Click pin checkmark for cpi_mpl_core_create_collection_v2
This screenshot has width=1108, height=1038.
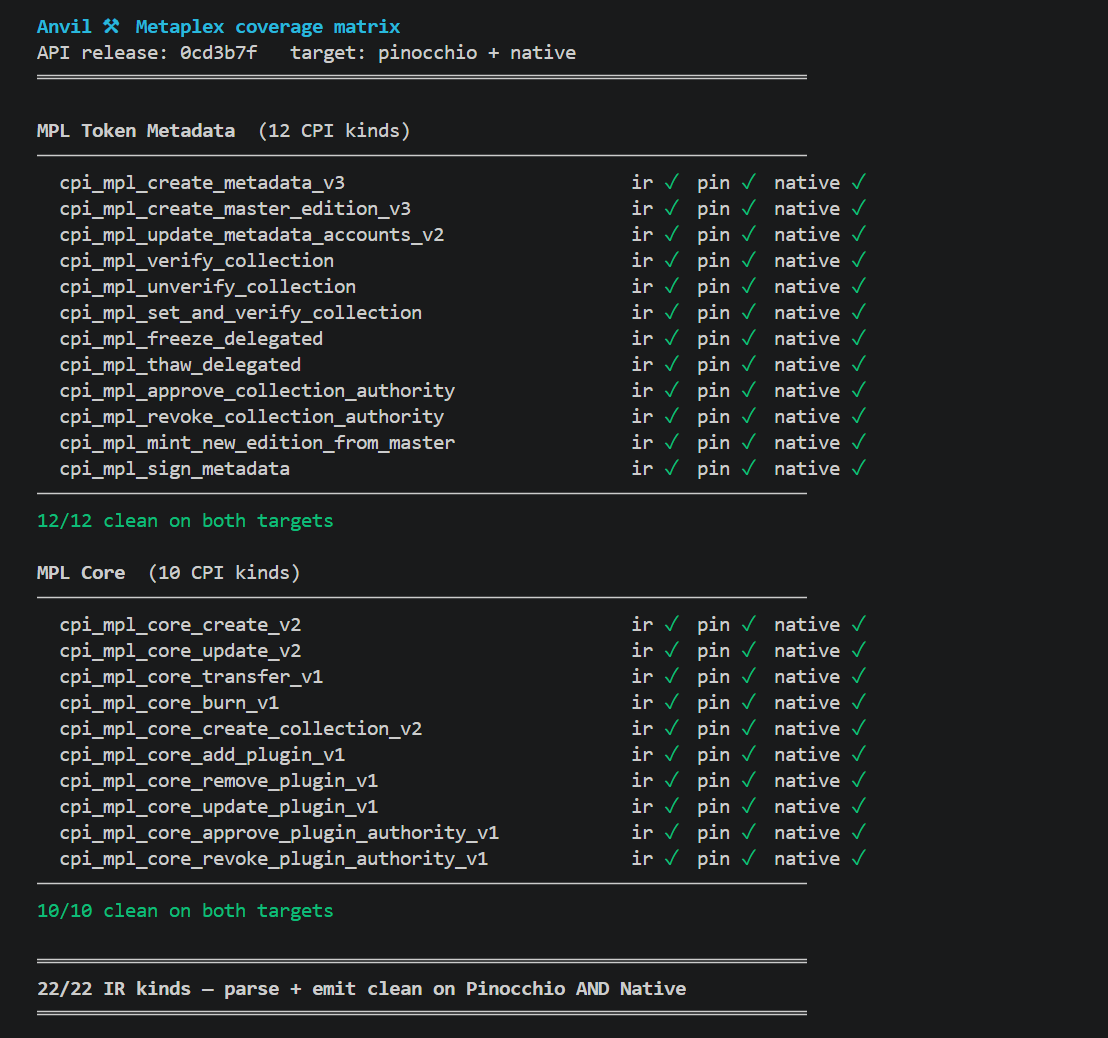[x=749, y=729]
